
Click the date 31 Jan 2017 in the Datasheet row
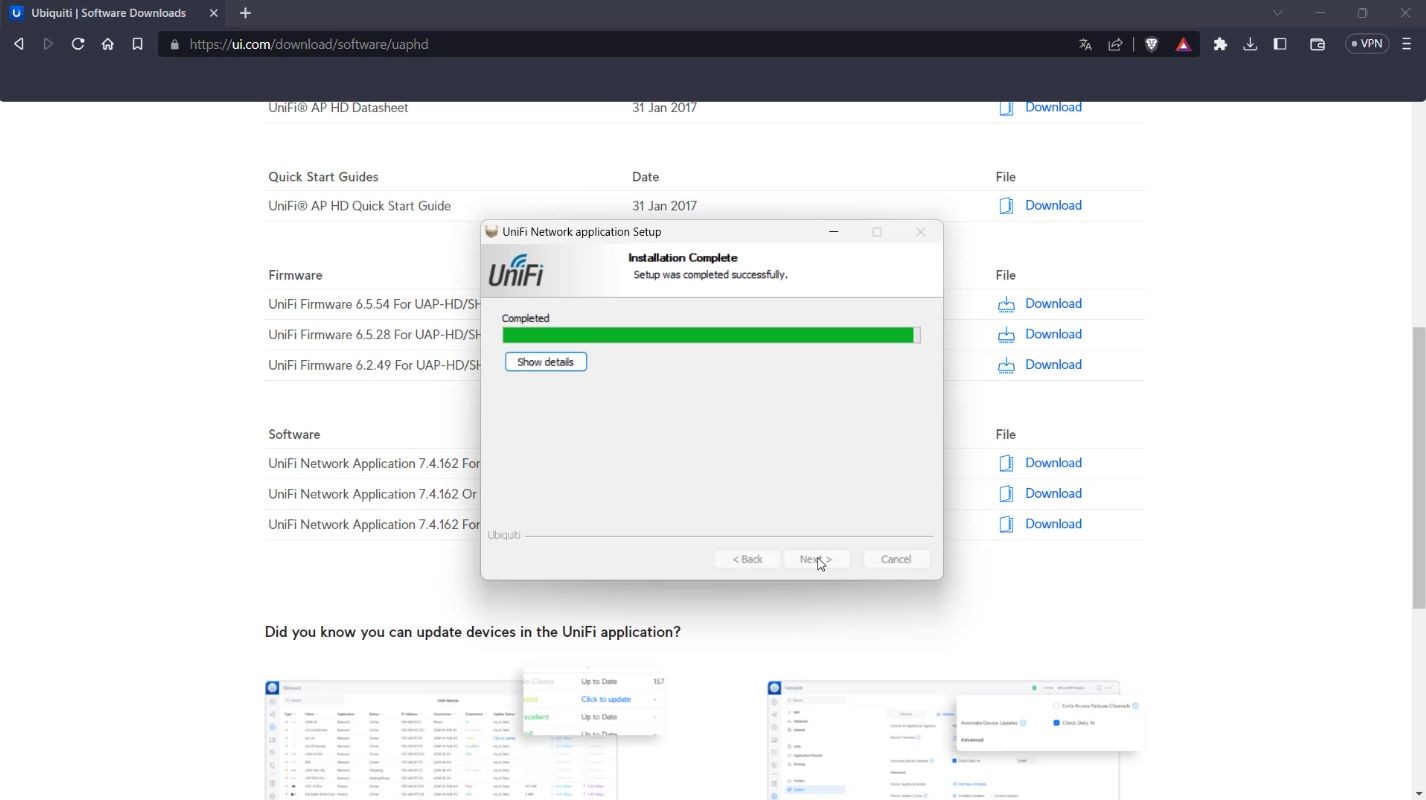tap(664, 107)
